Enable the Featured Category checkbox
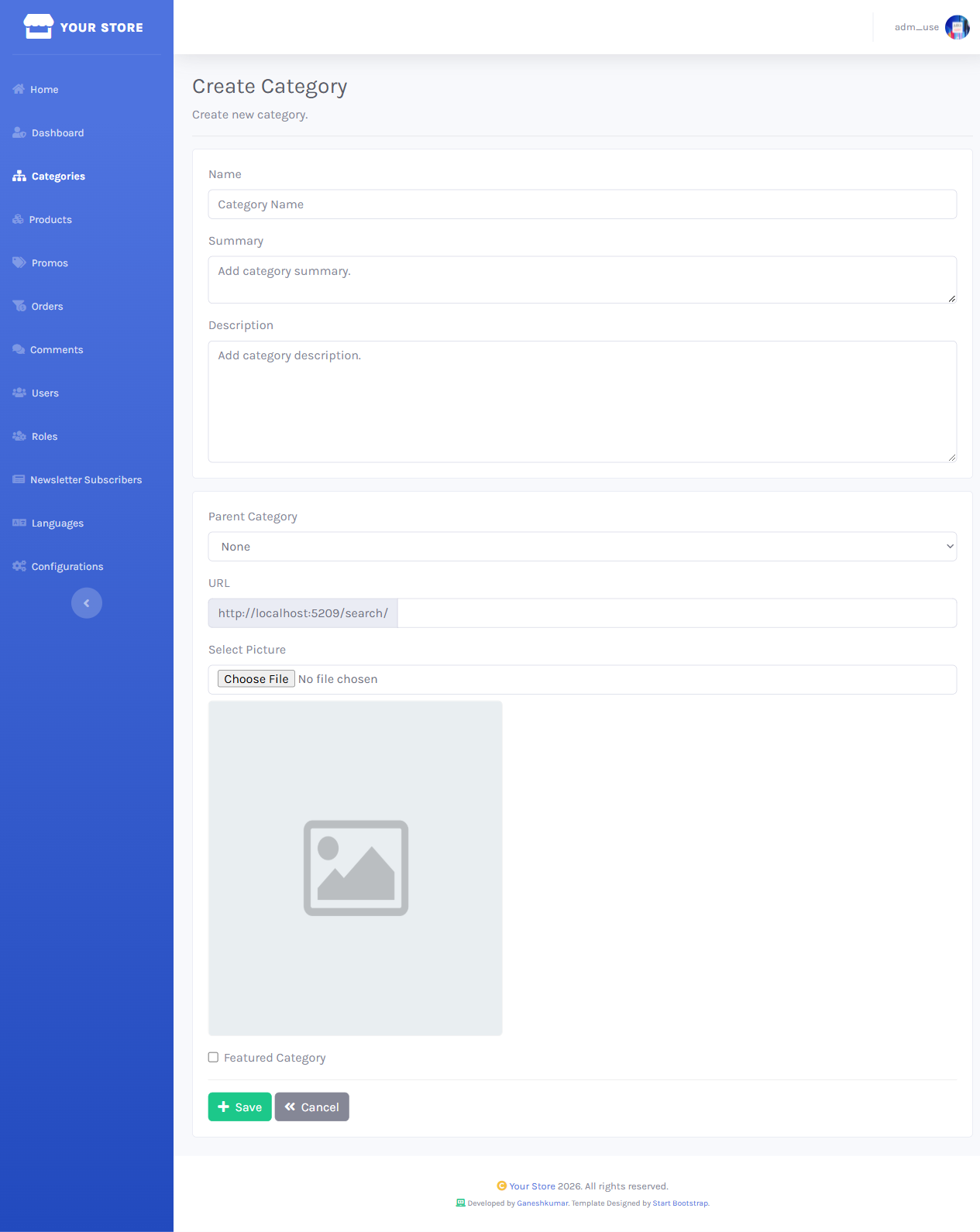The height and width of the screenshot is (1232, 980). click(x=213, y=1057)
